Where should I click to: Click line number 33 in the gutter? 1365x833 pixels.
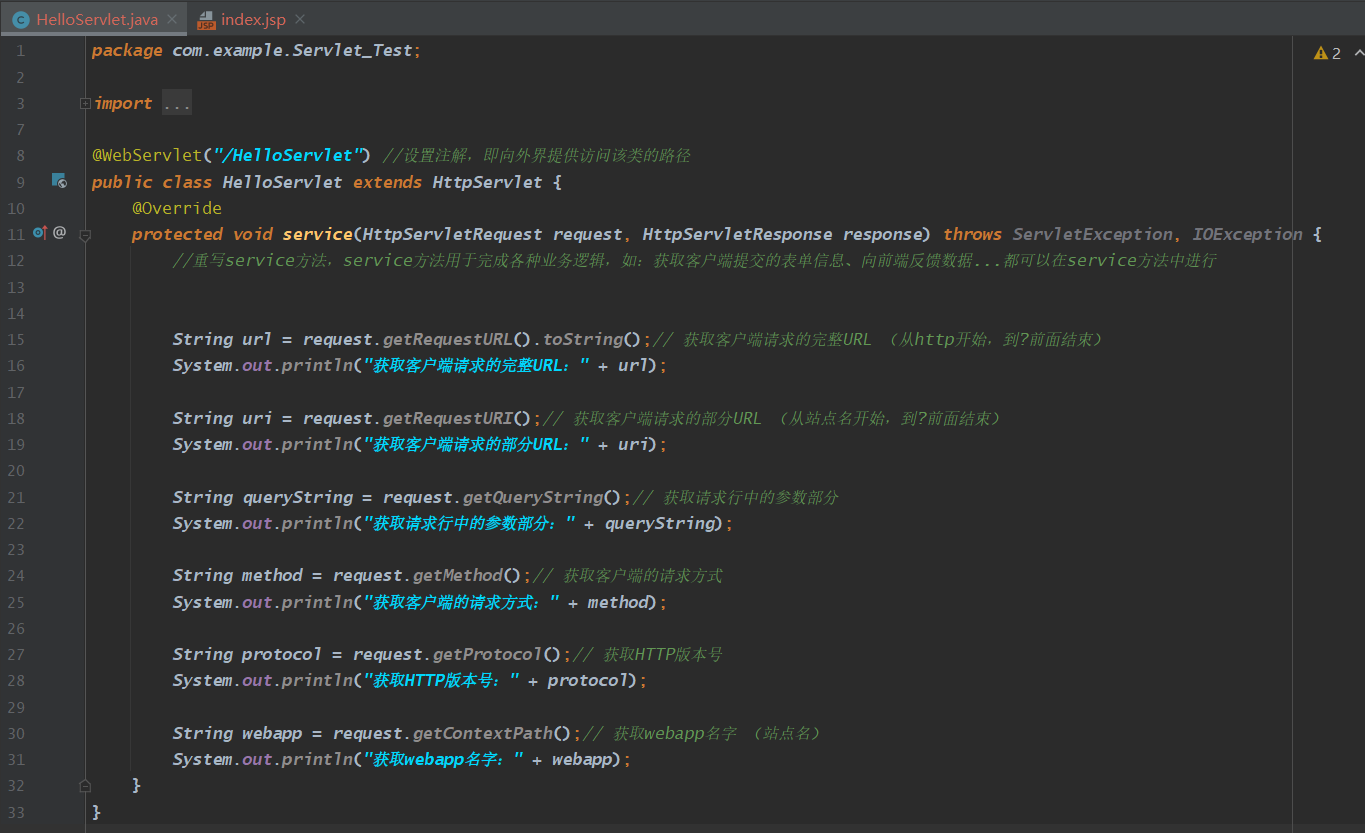click(16, 812)
